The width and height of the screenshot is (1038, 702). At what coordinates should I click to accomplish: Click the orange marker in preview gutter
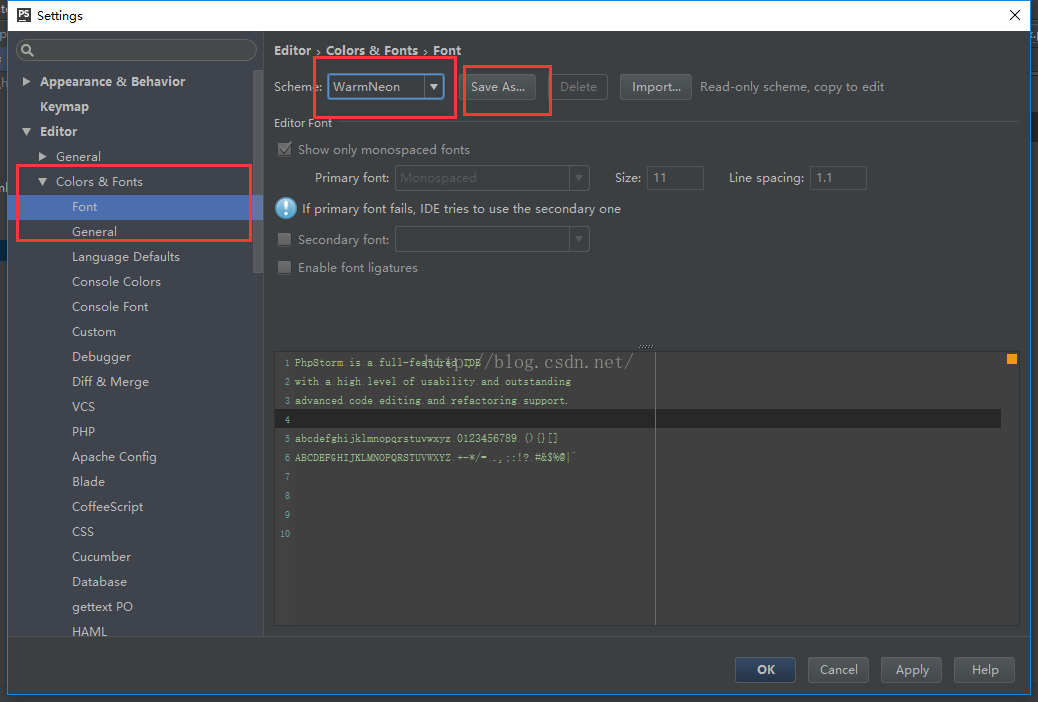pyautogui.click(x=1012, y=359)
